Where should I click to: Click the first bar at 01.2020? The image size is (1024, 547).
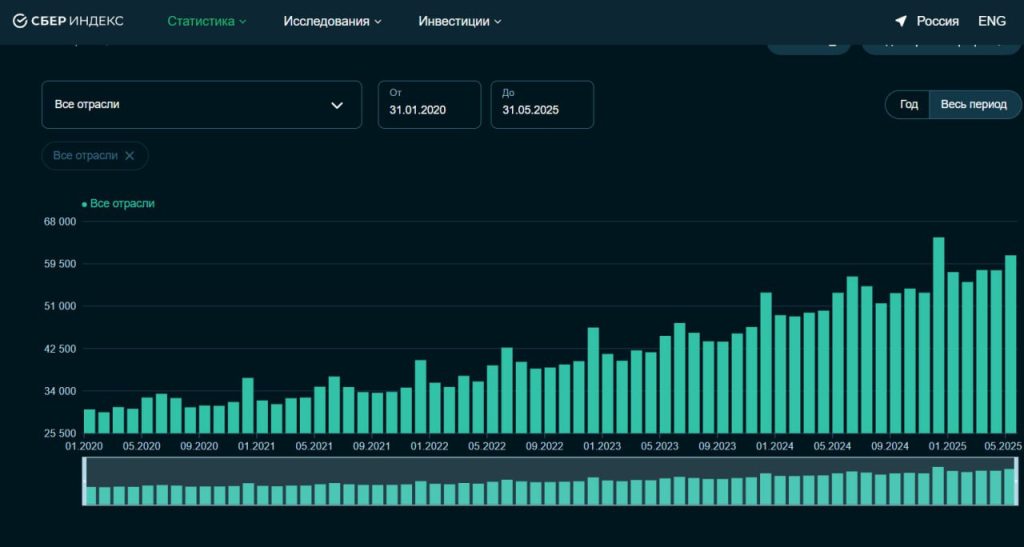point(90,421)
